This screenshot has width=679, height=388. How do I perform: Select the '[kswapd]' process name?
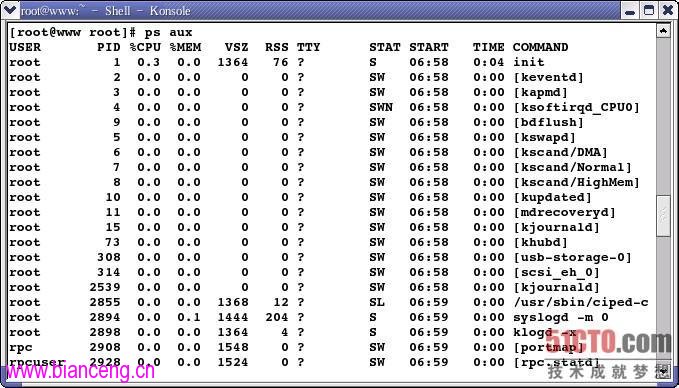coord(545,137)
